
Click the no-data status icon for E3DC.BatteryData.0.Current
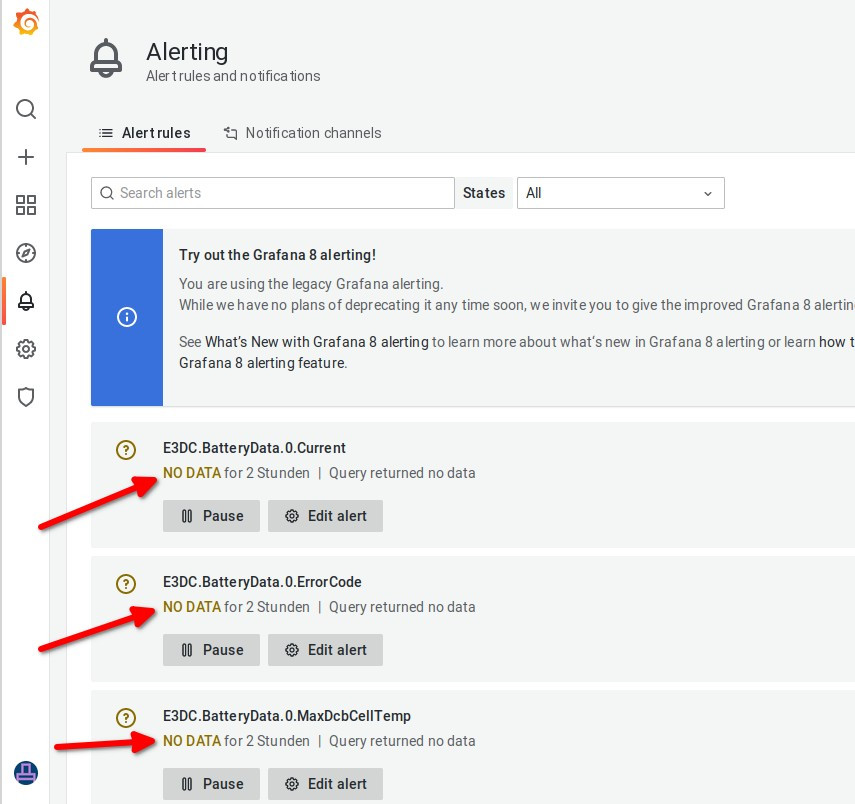pyautogui.click(x=126, y=450)
